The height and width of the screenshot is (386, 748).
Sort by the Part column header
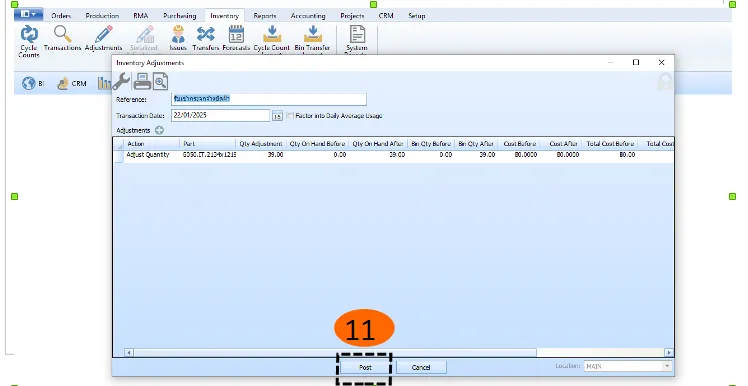pos(208,144)
